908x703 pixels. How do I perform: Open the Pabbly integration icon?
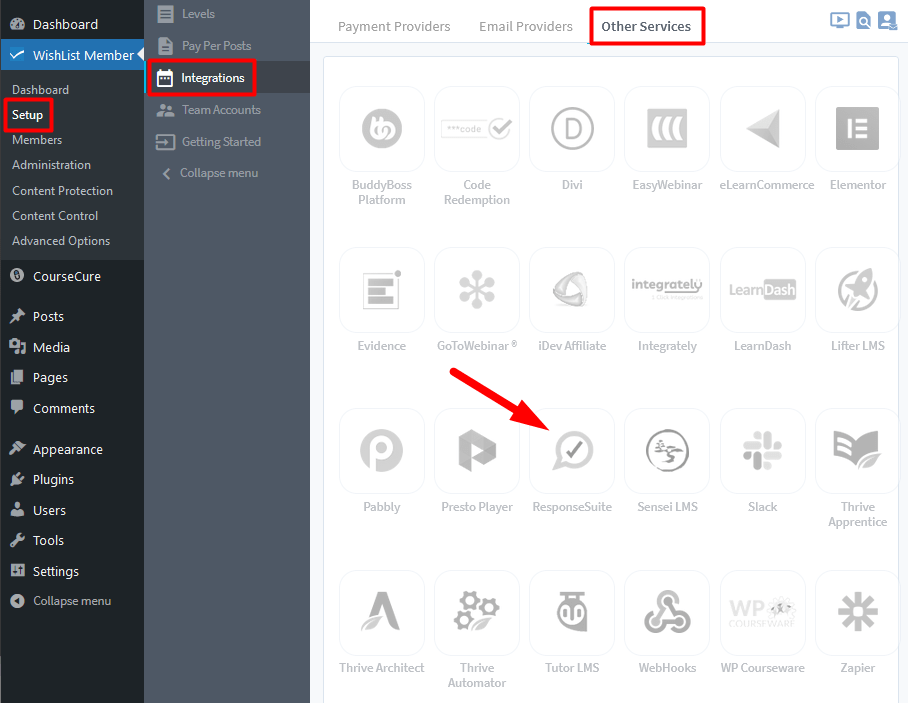point(382,451)
